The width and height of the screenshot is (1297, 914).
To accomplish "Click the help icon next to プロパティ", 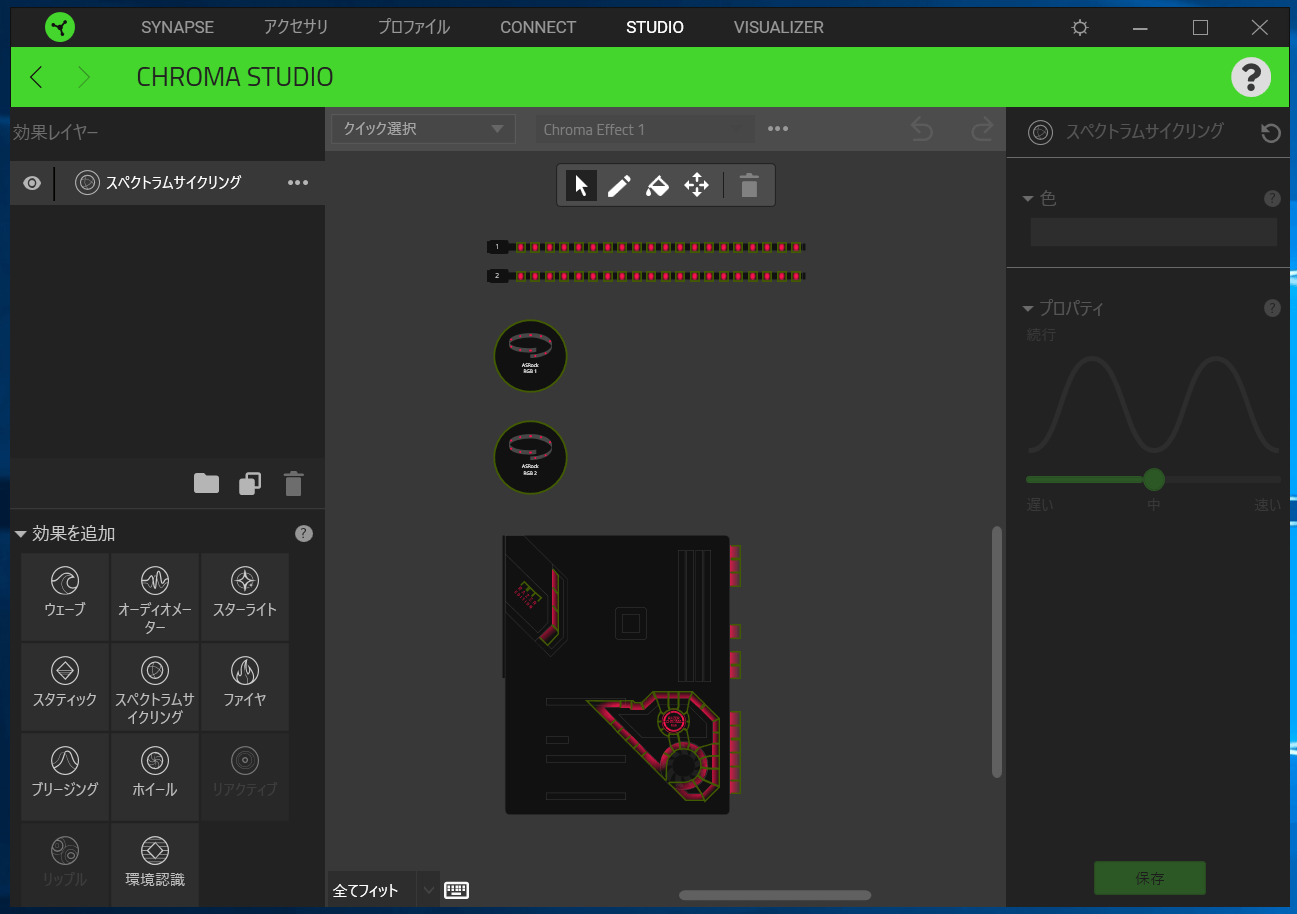I will [x=1272, y=308].
